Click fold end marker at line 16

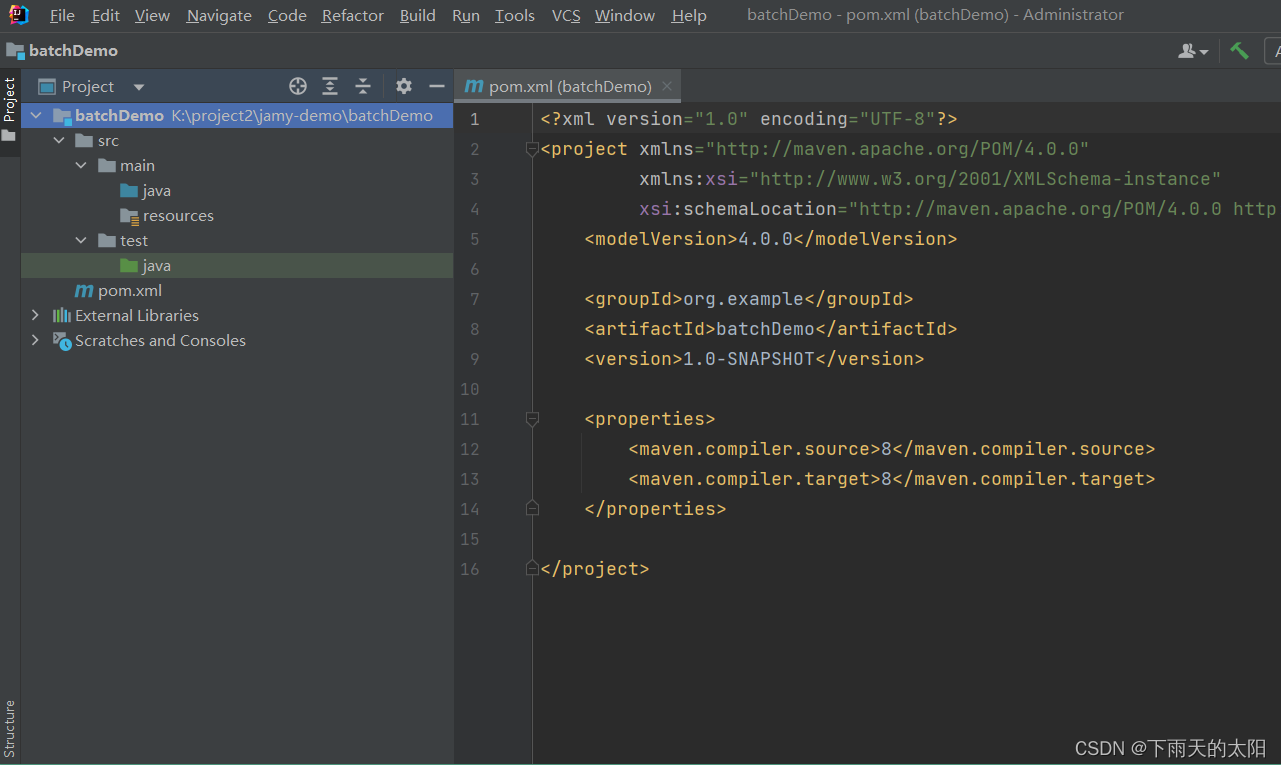[532, 569]
